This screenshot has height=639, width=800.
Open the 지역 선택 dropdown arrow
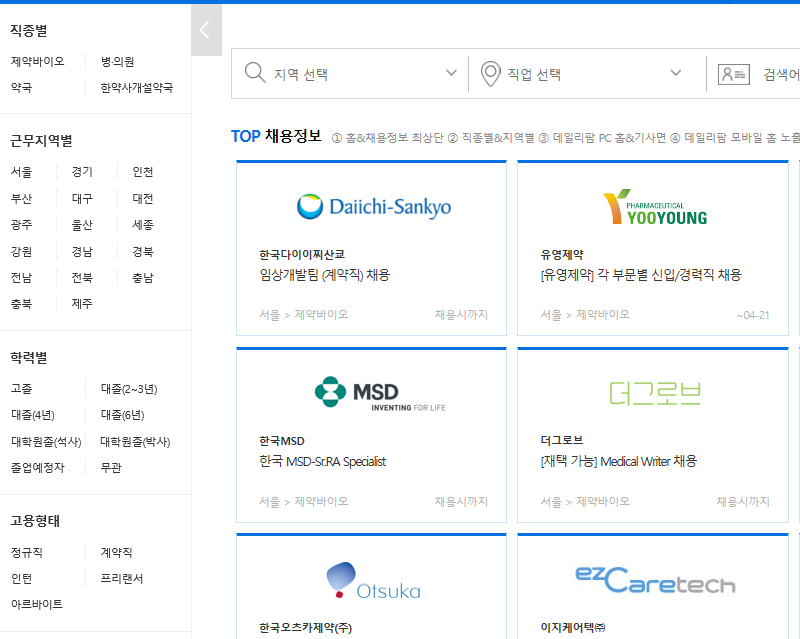pos(451,73)
